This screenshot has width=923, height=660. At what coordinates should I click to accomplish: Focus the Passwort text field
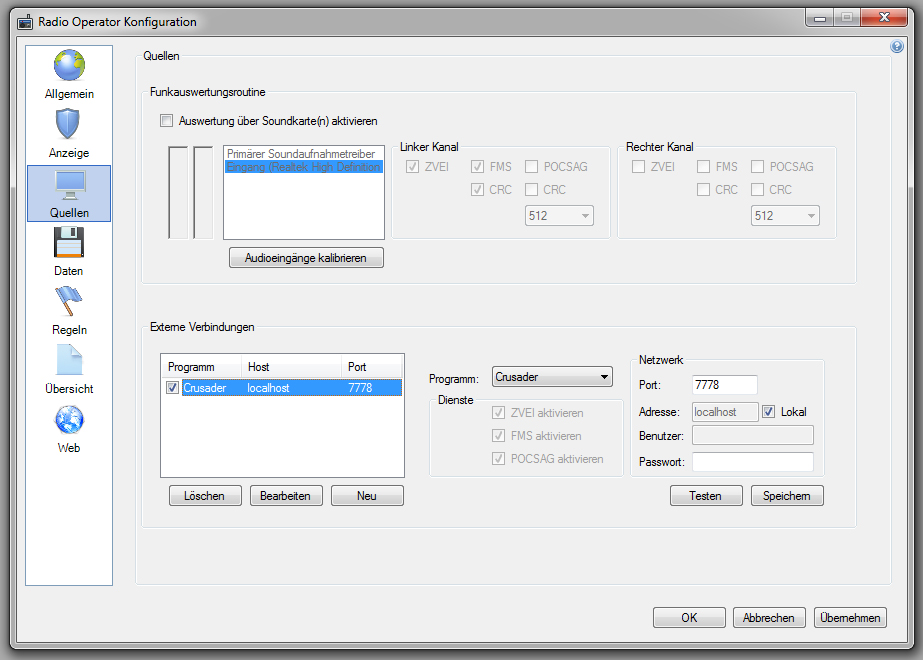[752, 462]
